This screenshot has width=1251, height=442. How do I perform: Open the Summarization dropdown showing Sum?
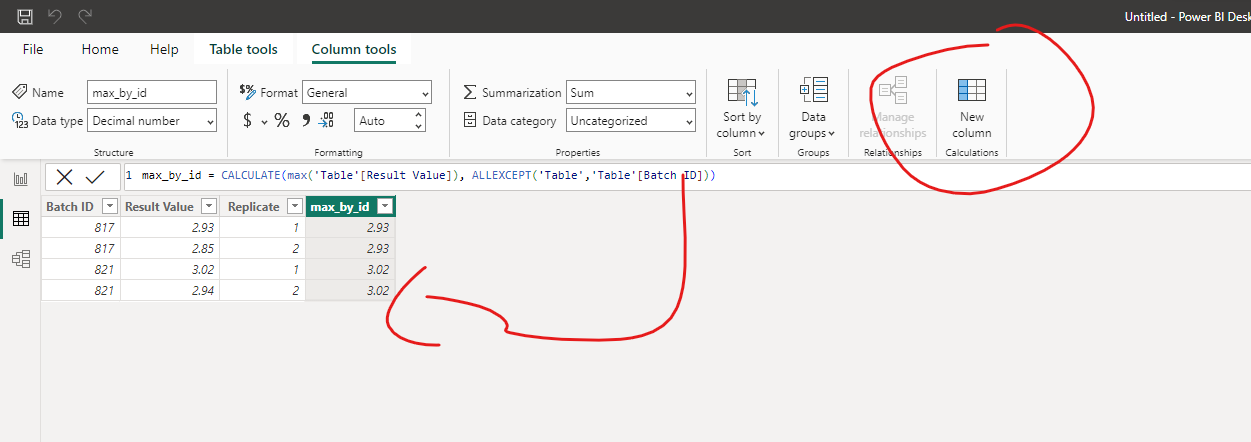(x=631, y=92)
